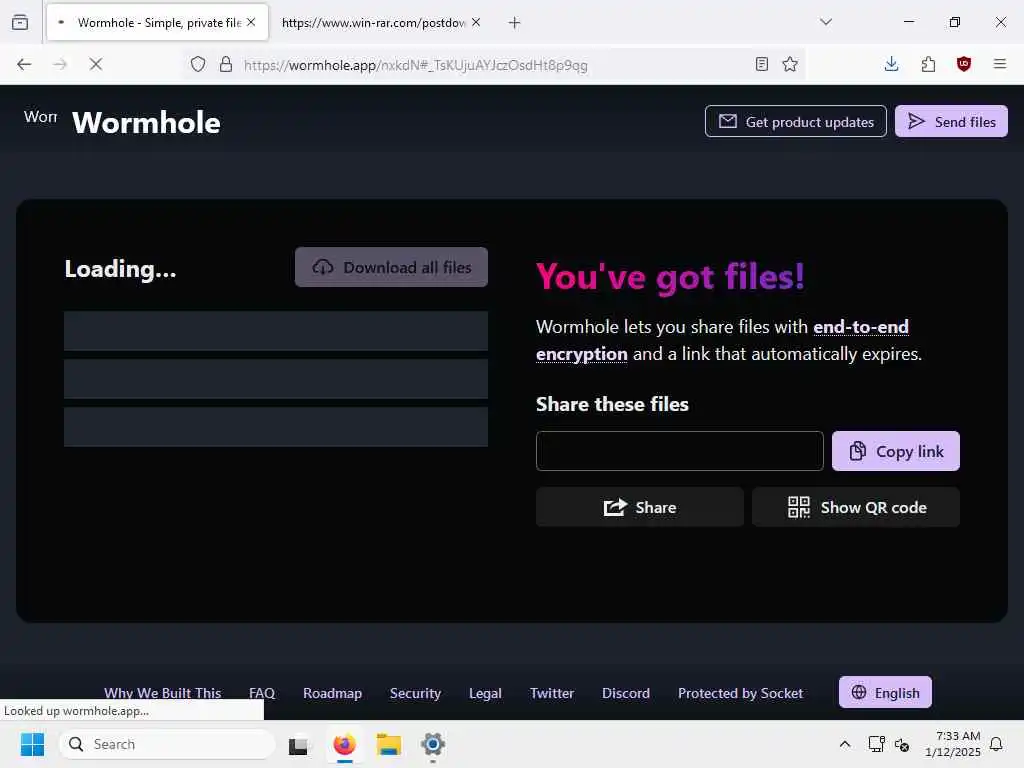The image size is (1024, 768).
Task: Open File Explorer from the taskbar
Action: [389, 744]
